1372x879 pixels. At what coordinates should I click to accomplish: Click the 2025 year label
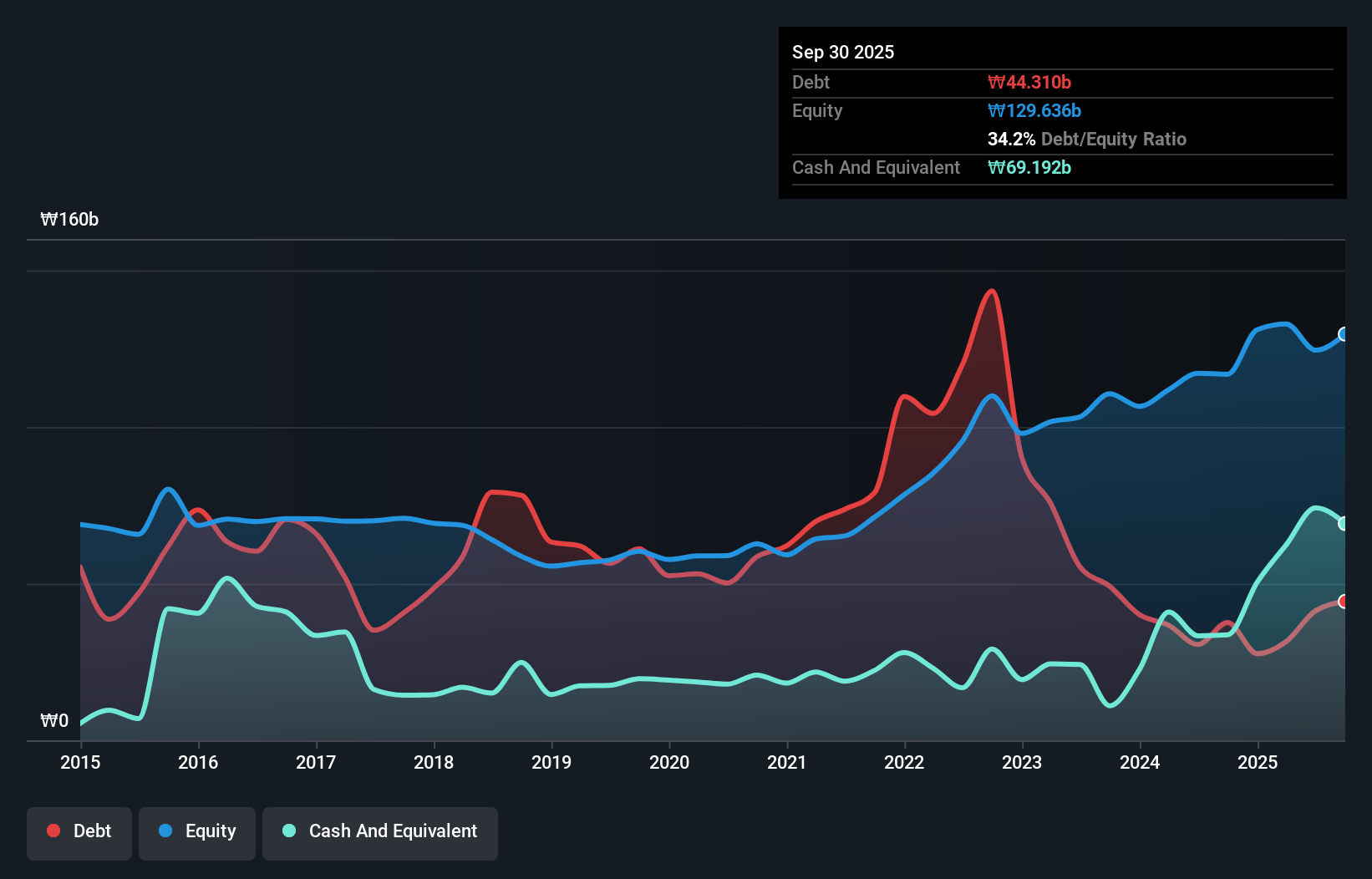(x=1258, y=762)
